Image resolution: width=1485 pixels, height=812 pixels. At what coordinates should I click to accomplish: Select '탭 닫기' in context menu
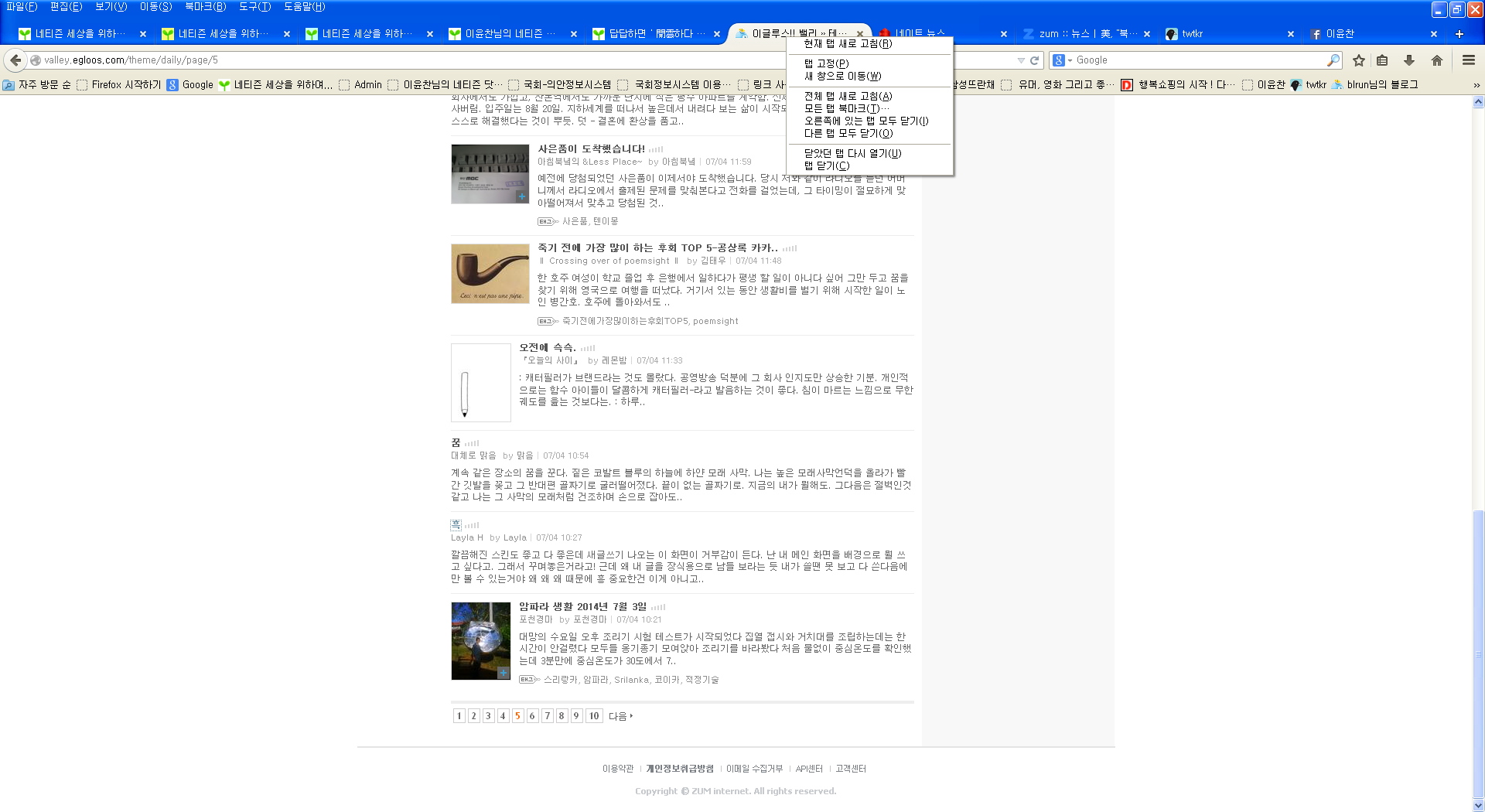tap(869, 165)
